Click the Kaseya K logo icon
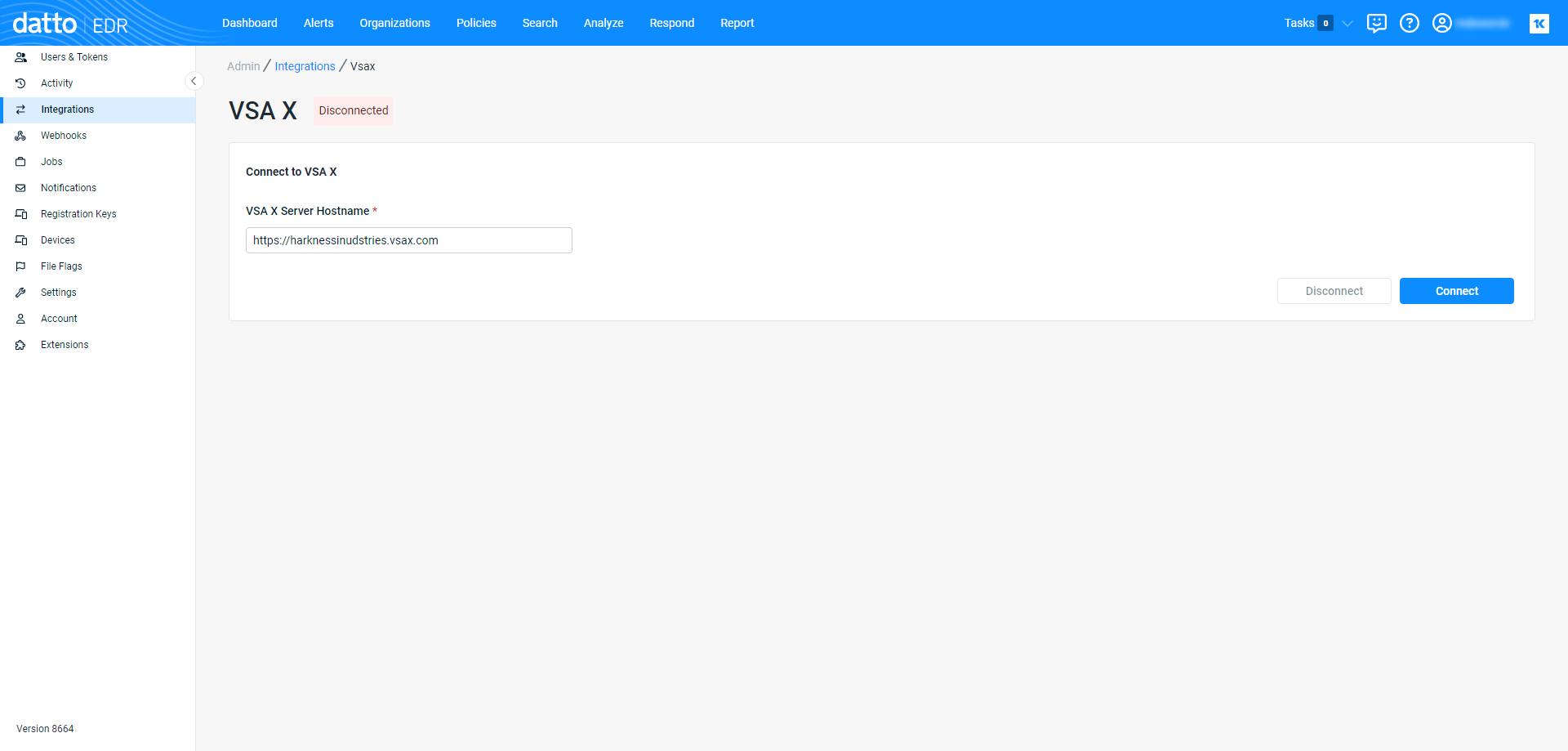The image size is (1568, 751). [x=1539, y=24]
